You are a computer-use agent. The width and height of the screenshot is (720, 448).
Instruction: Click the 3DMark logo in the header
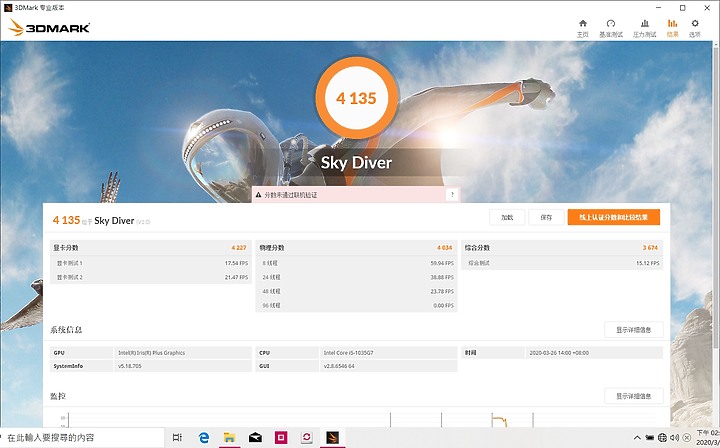coord(49,28)
